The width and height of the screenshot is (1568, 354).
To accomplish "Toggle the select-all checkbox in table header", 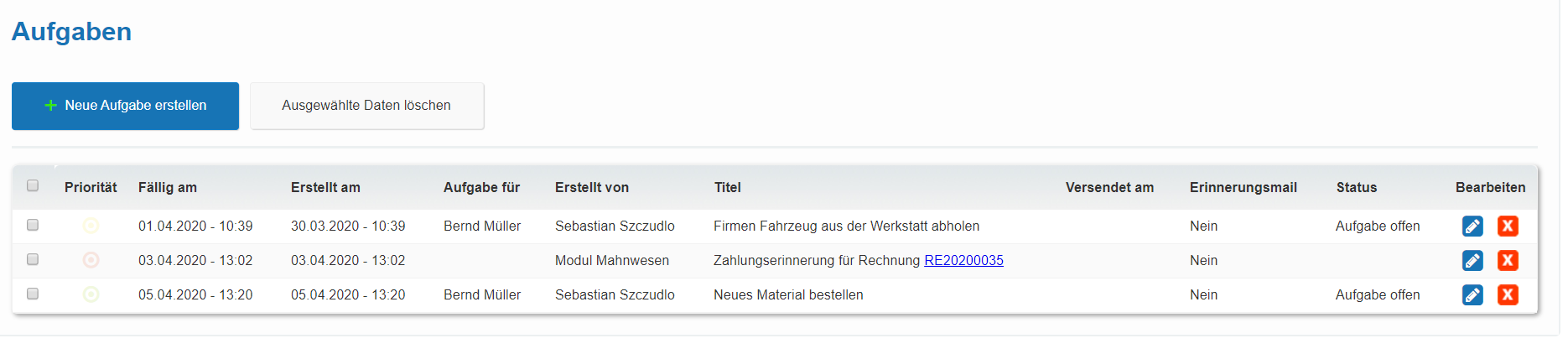I will coord(33,185).
